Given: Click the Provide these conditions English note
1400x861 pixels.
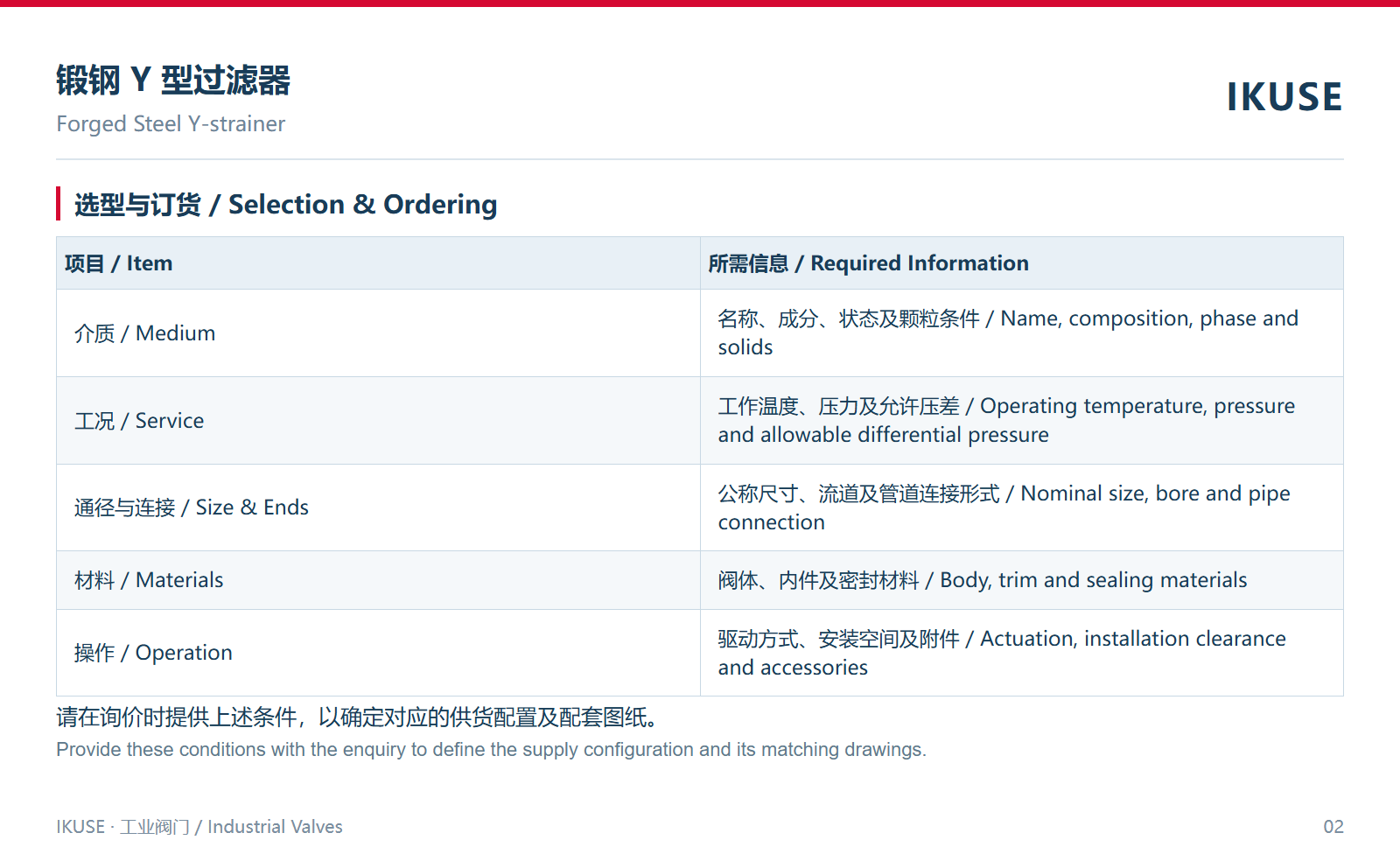Looking at the screenshot, I should [491, 750].
